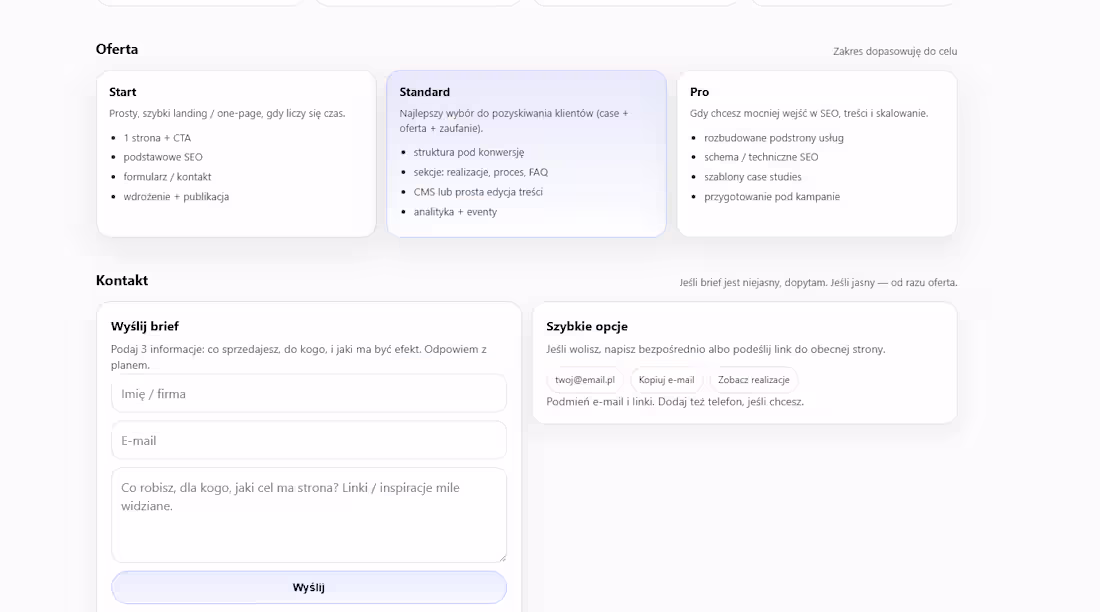Click the Szybkie opcje card heading
This screenshot has height=612, width=1100.
coord(587,326)
